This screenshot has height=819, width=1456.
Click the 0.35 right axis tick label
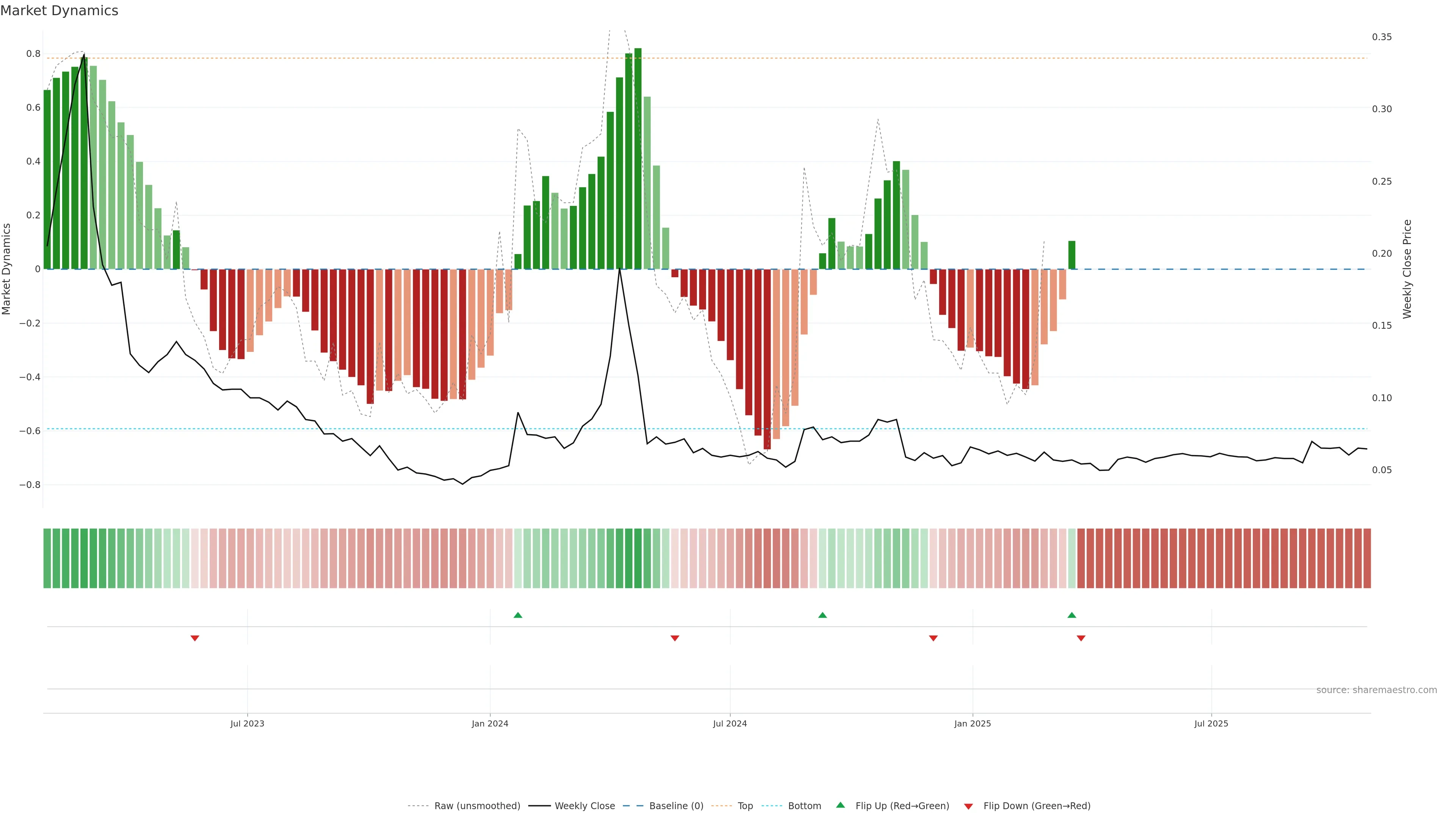[1382, 37]
